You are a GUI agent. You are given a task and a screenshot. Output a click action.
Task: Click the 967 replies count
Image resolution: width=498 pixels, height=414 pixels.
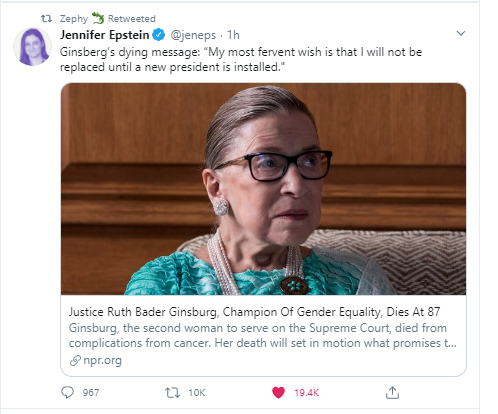click(91, 393)
